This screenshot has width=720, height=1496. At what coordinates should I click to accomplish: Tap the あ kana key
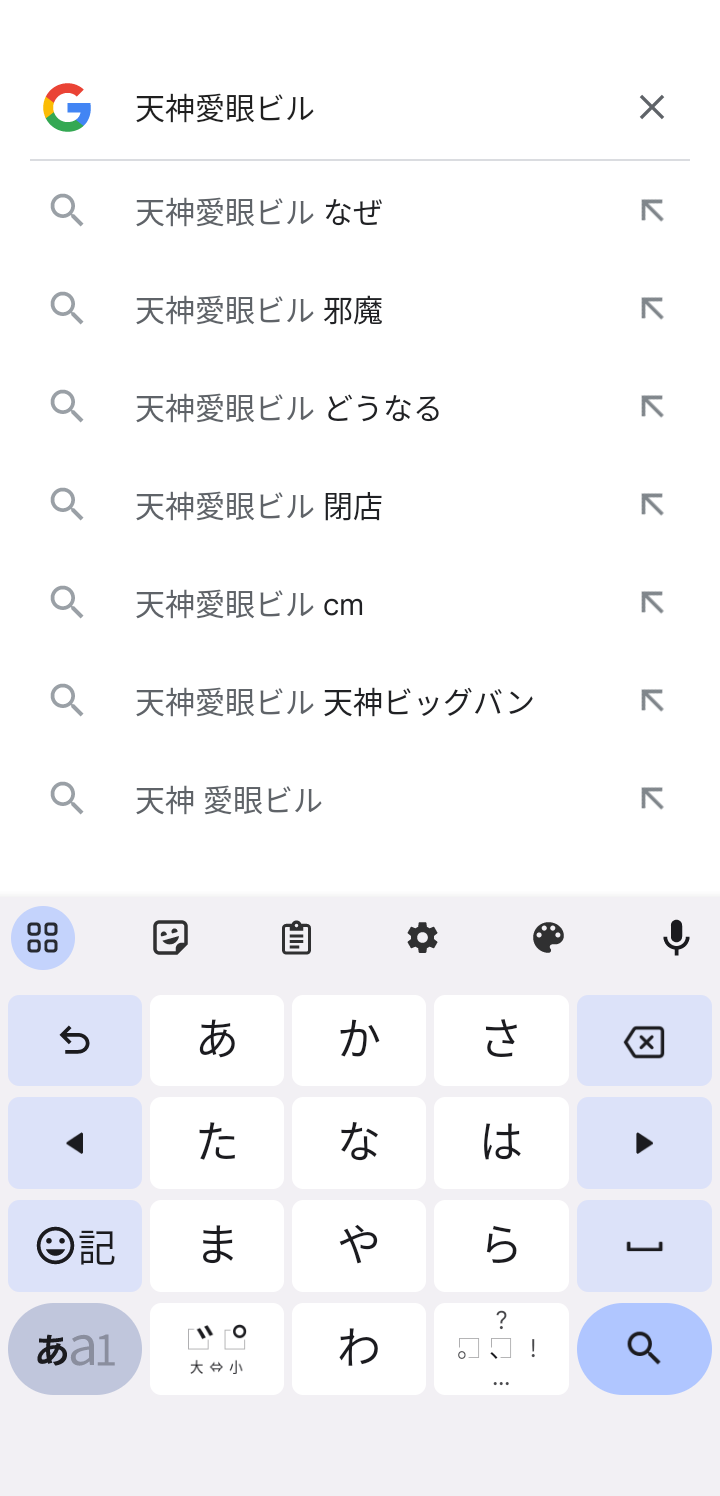217,1041
